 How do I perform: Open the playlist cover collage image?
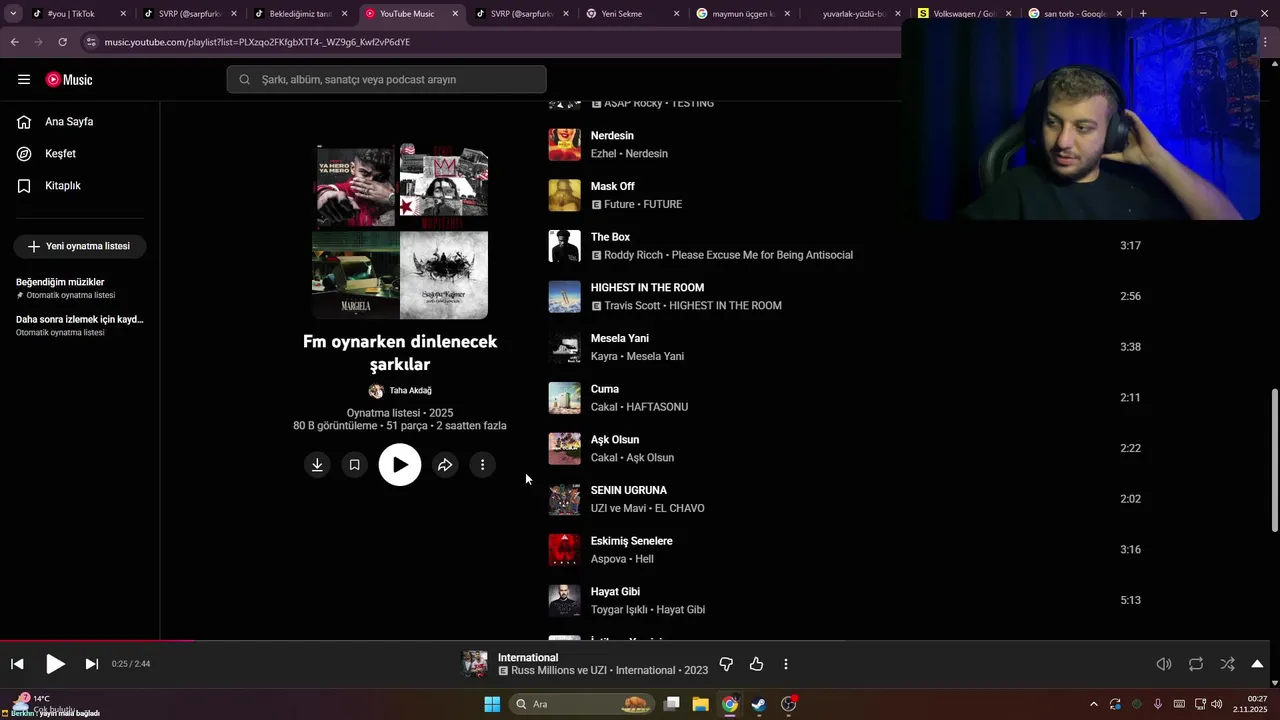[400, 232]
